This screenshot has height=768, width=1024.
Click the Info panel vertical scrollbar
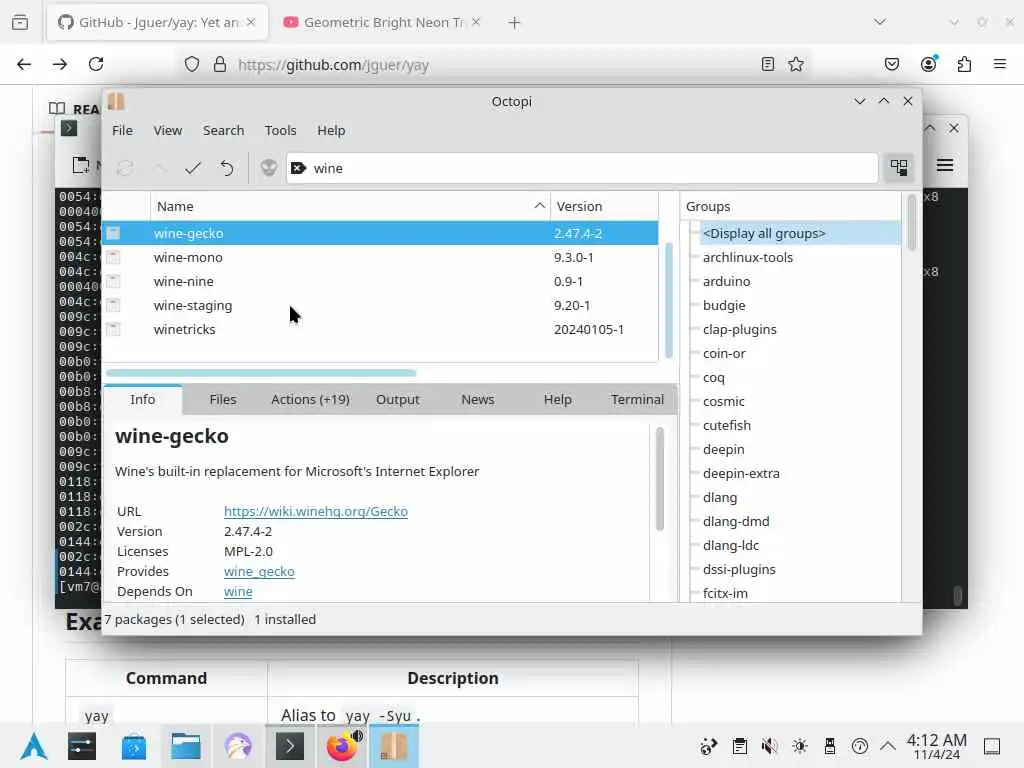click(660, 478)
